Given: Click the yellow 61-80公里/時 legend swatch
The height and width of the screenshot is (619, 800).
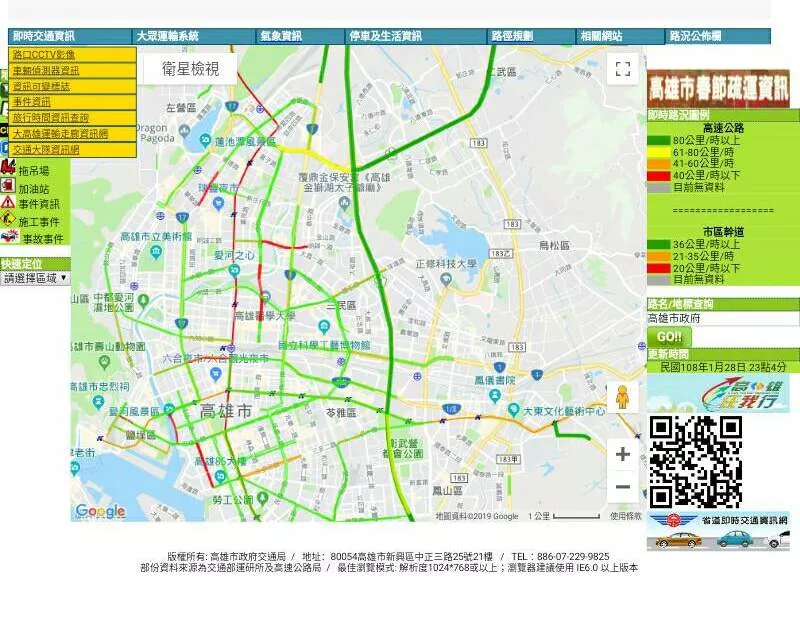Looking at the screenshot, I should coord(659,152).
